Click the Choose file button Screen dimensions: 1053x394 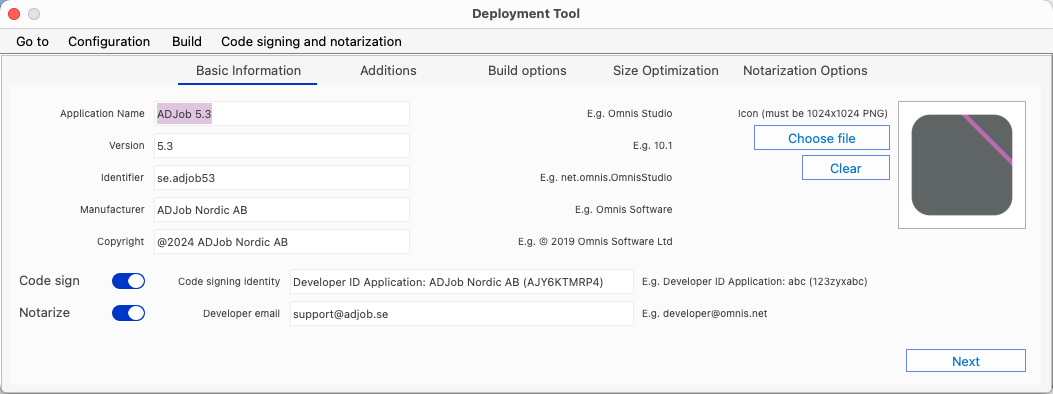tap(822, 138)
